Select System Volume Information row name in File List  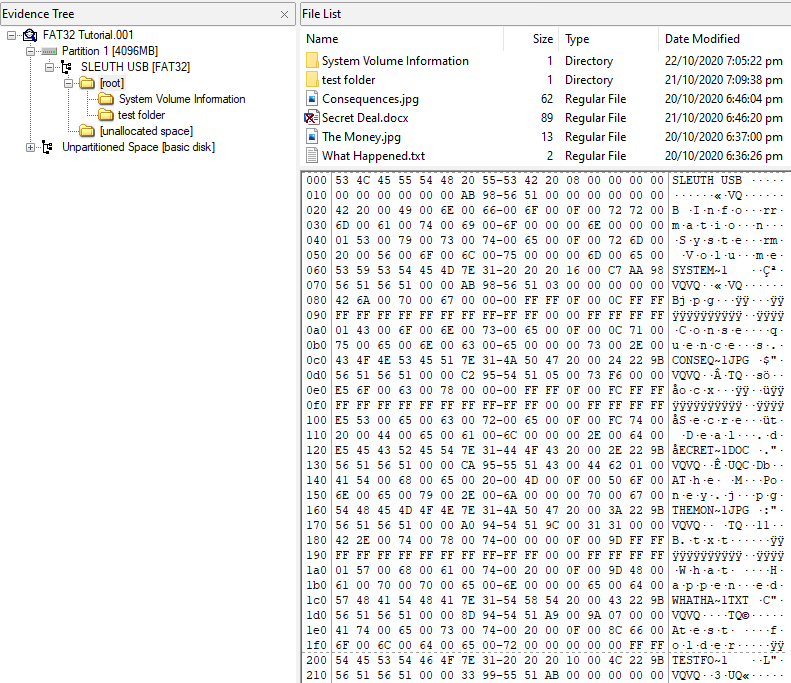395,61
